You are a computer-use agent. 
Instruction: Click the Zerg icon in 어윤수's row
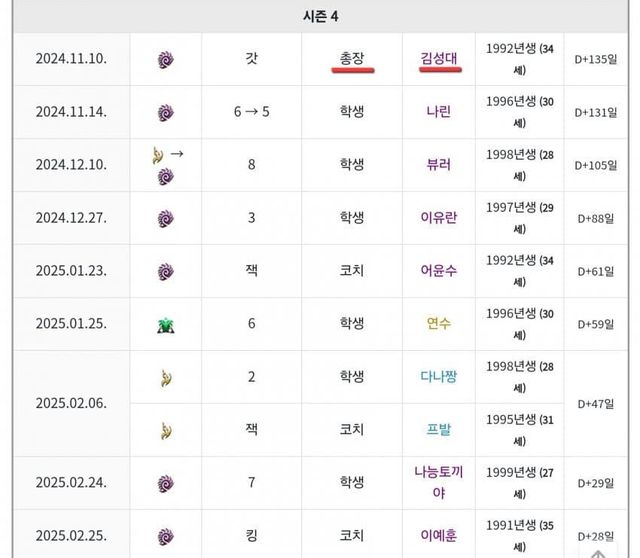tap(165, 271)
